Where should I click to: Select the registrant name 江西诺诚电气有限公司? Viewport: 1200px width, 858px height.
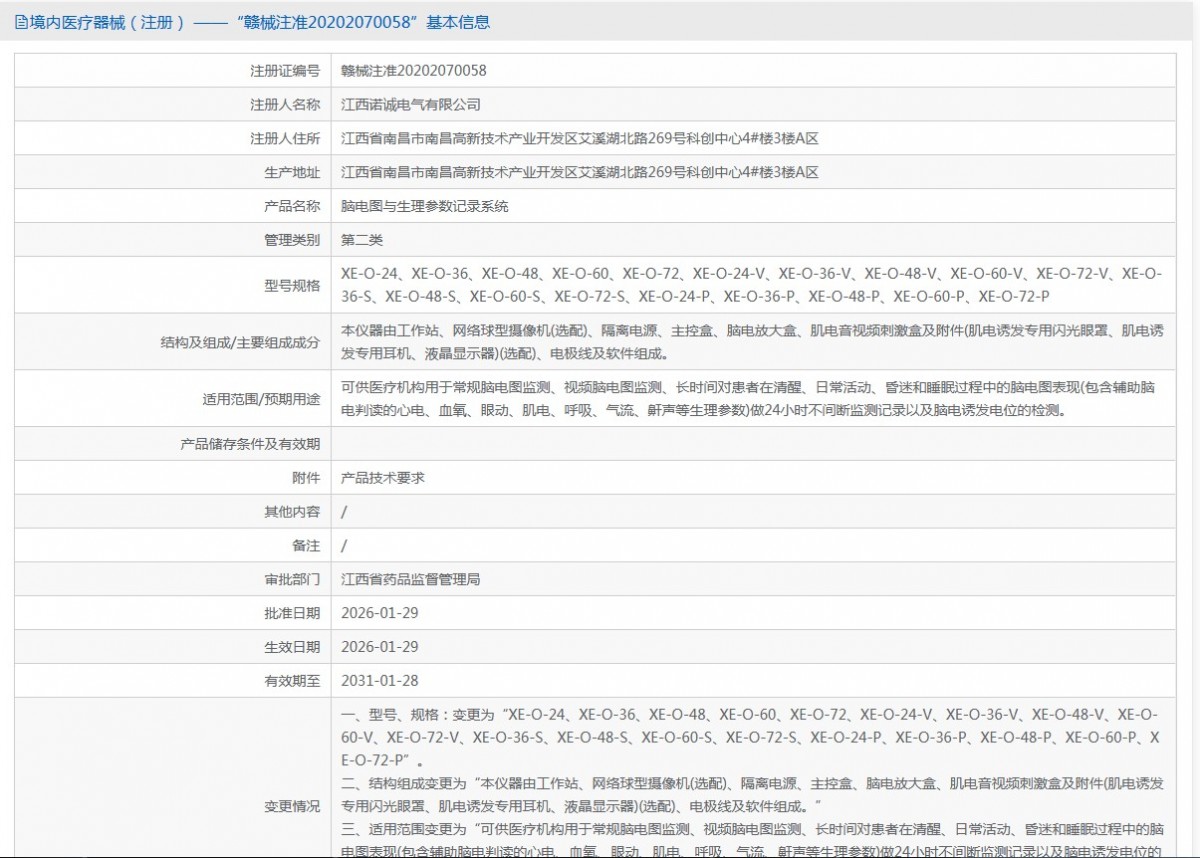[x=411, y=104]
